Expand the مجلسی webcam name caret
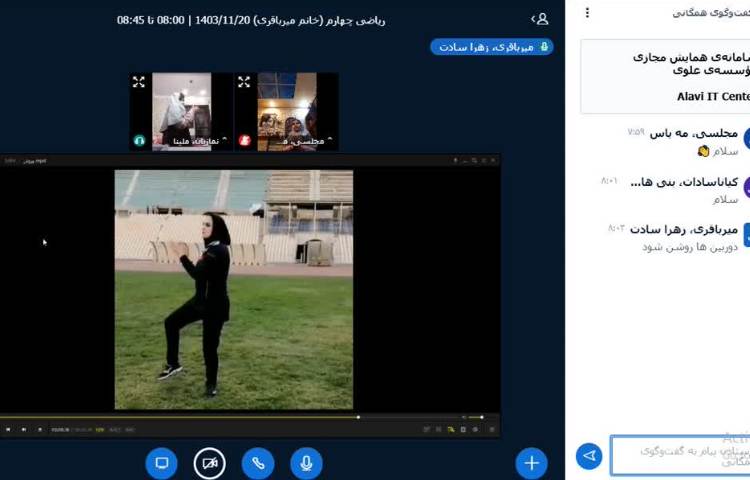The image size is (750, 480). pyautogui.click(x=329, y=141)
